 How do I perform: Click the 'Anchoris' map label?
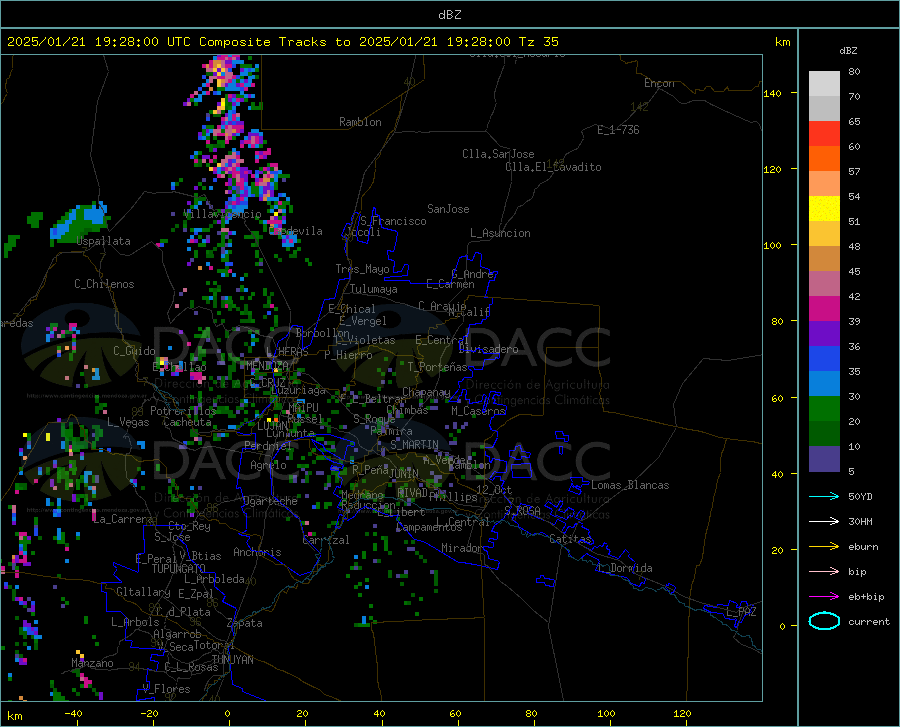pos(257,552)
